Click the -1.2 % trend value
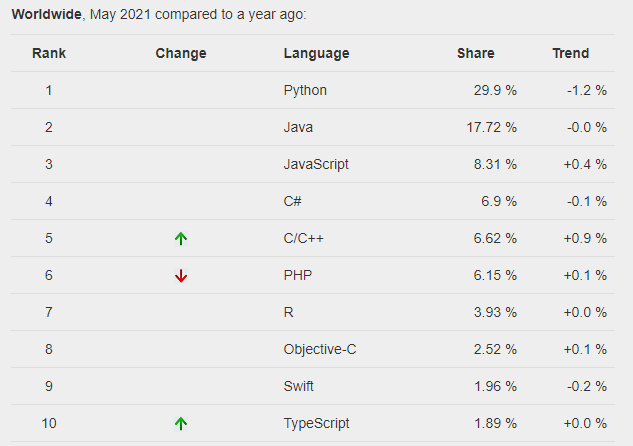The width and height of the screenshot is (633, 446). click(x=585, y=90)
